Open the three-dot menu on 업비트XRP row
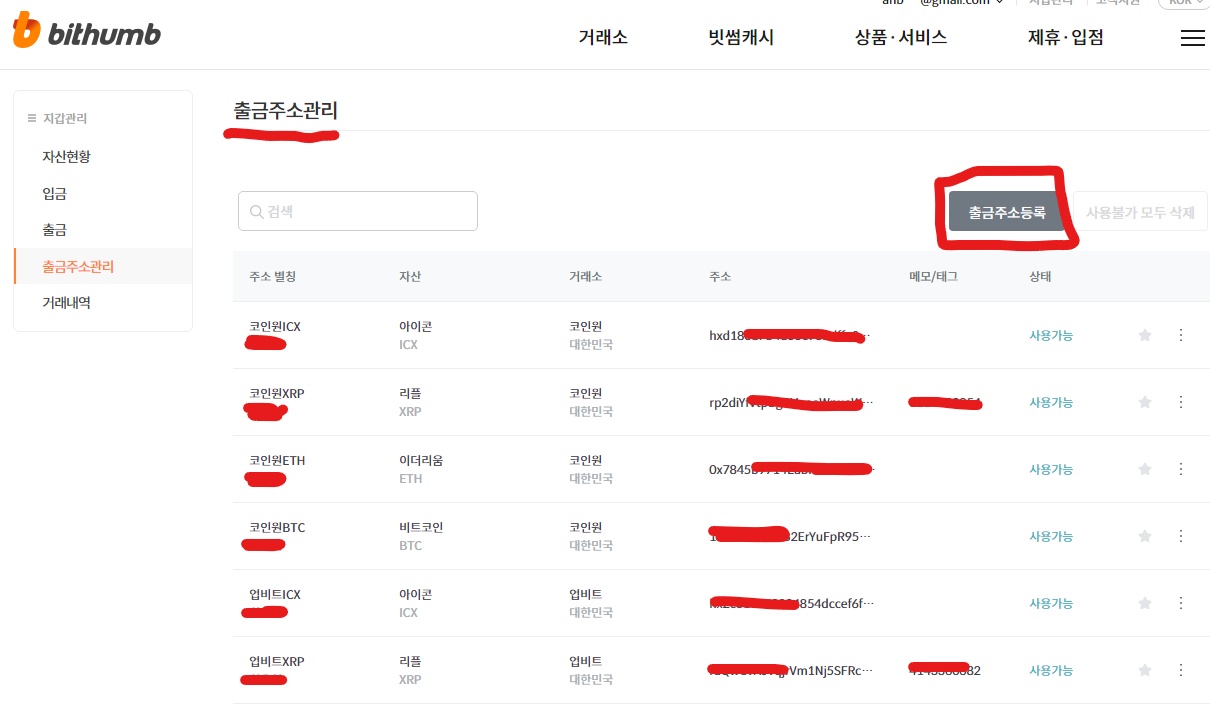The height and width of the screenshot is (710, 1210). [x=1180, y=670]
